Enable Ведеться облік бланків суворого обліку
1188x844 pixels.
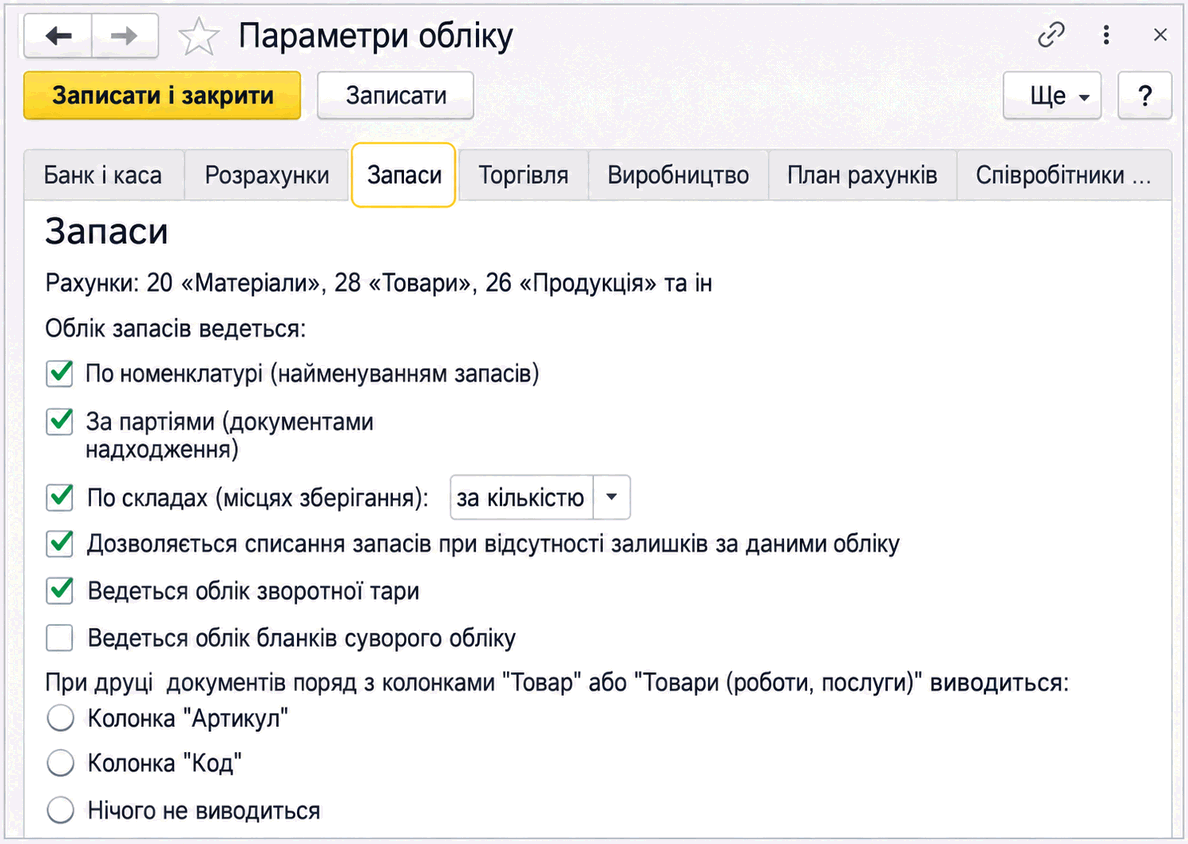(x=60, y=637)
